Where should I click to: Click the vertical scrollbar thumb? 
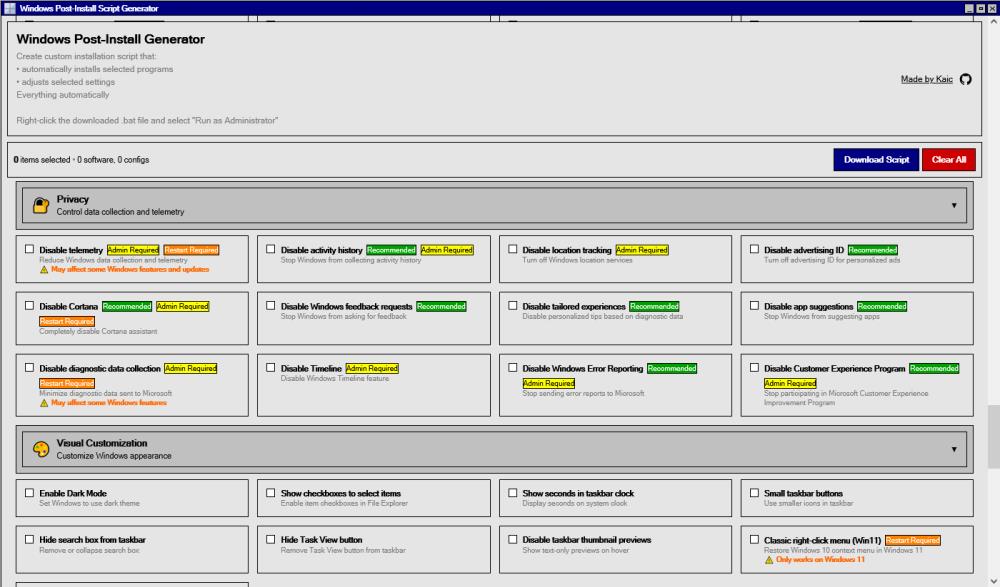pos(994,436)
